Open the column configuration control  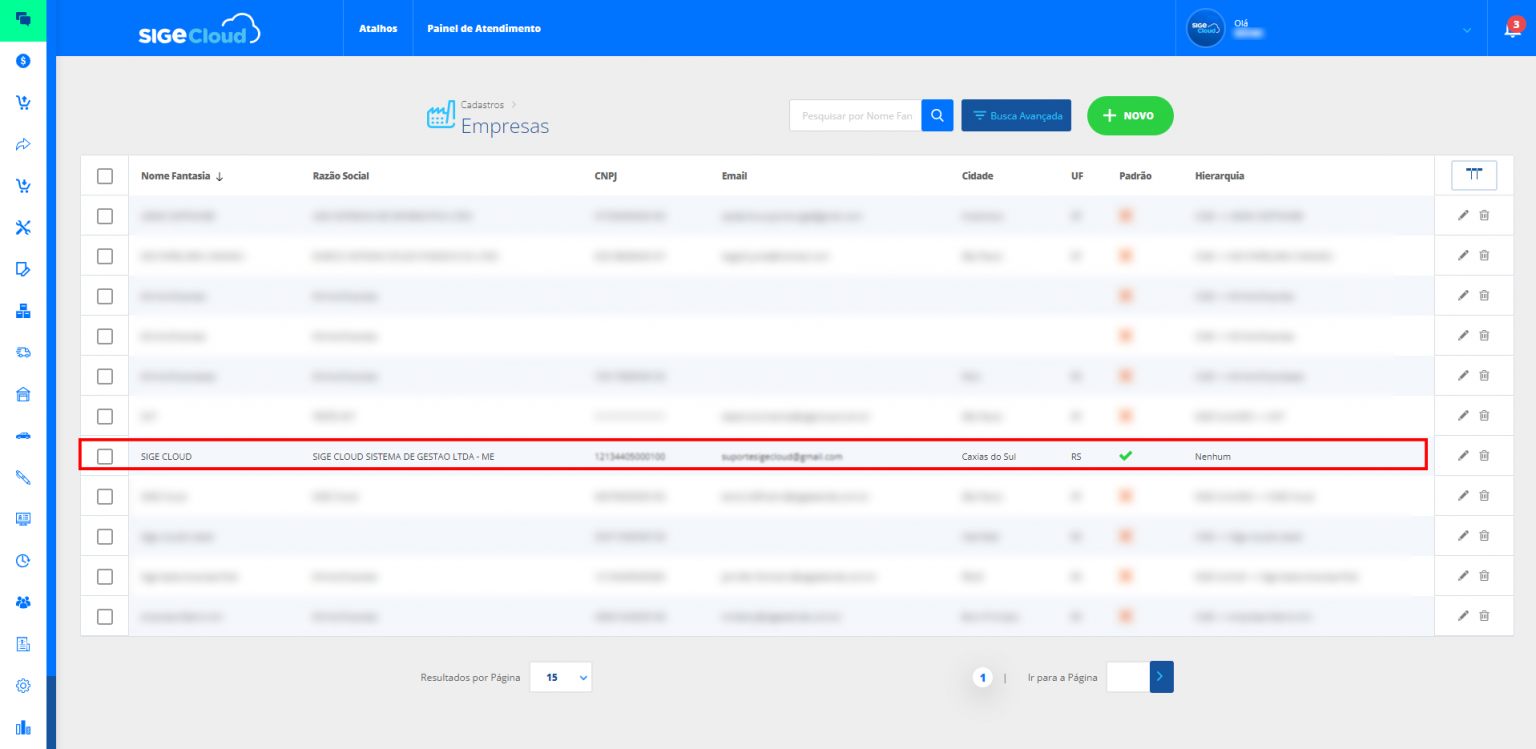[x=1474, y=174]
